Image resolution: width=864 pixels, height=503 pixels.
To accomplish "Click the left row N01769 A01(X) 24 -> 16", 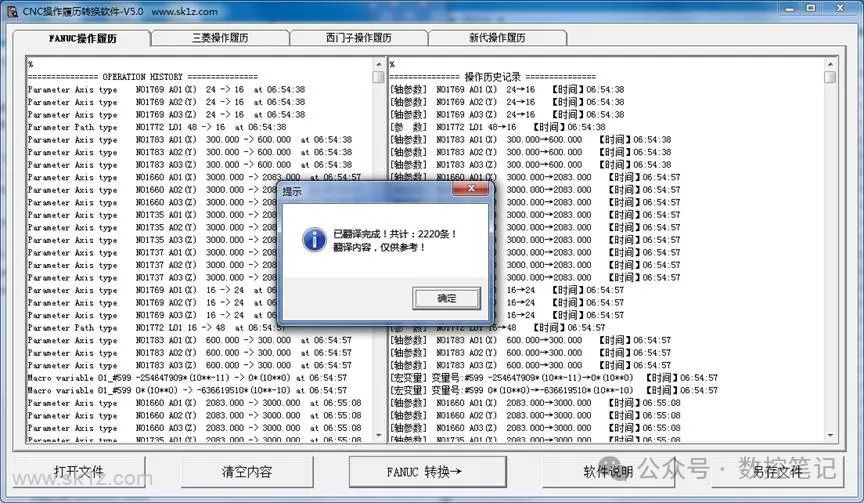I will (x=166, y=89).
